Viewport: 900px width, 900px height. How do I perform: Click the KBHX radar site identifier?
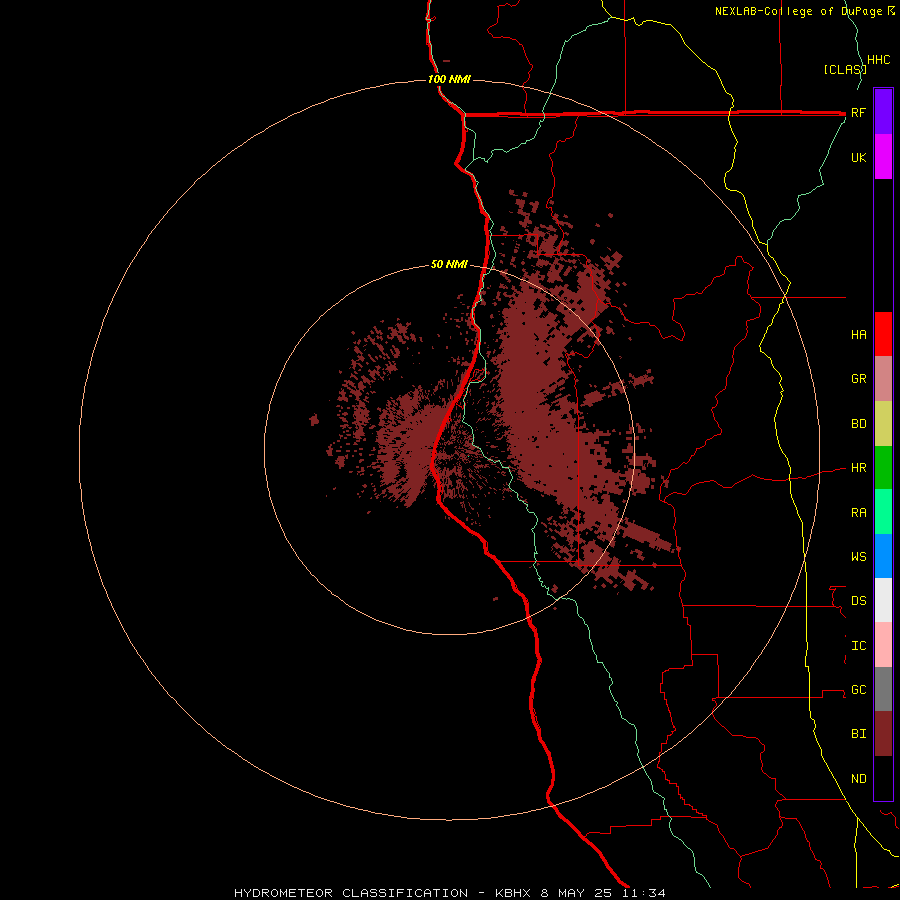tap(515, 893)
